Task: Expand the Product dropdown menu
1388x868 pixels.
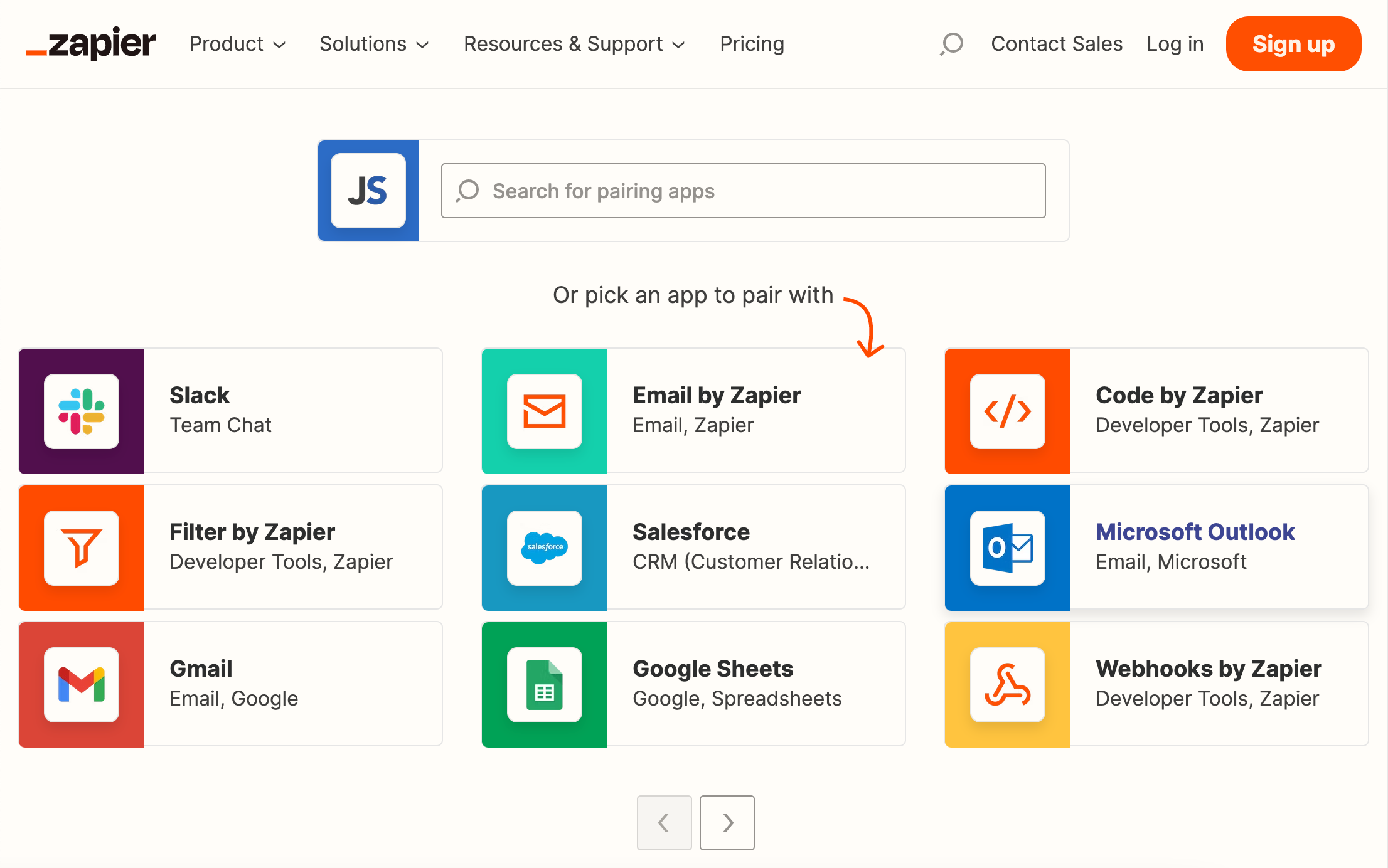Action: [238, 44]
